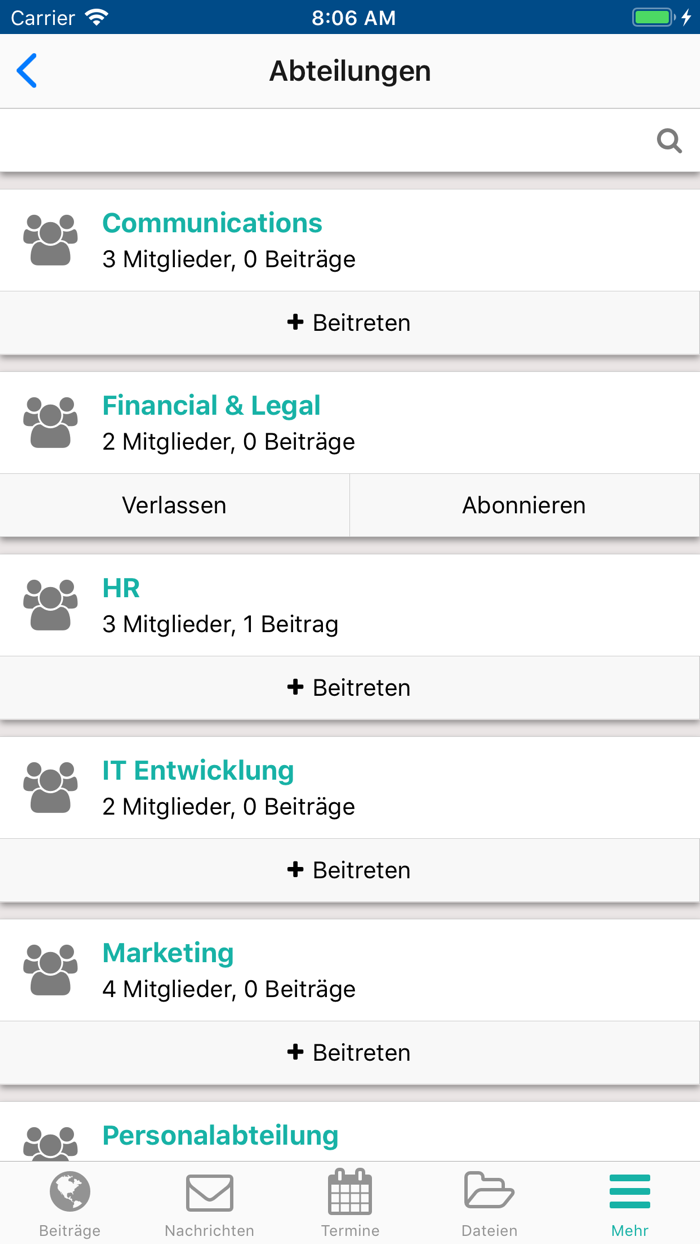
Task: Select the globe Beiträge icon
Action: (69, 1191)
